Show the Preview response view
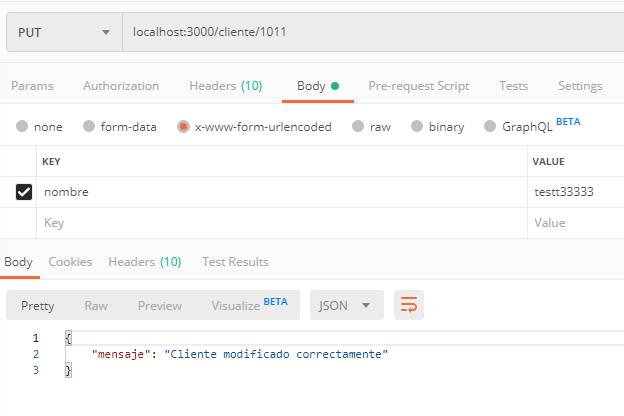Image resolution: width=624 pixels, height=416 pixels. tap(160, 306)
